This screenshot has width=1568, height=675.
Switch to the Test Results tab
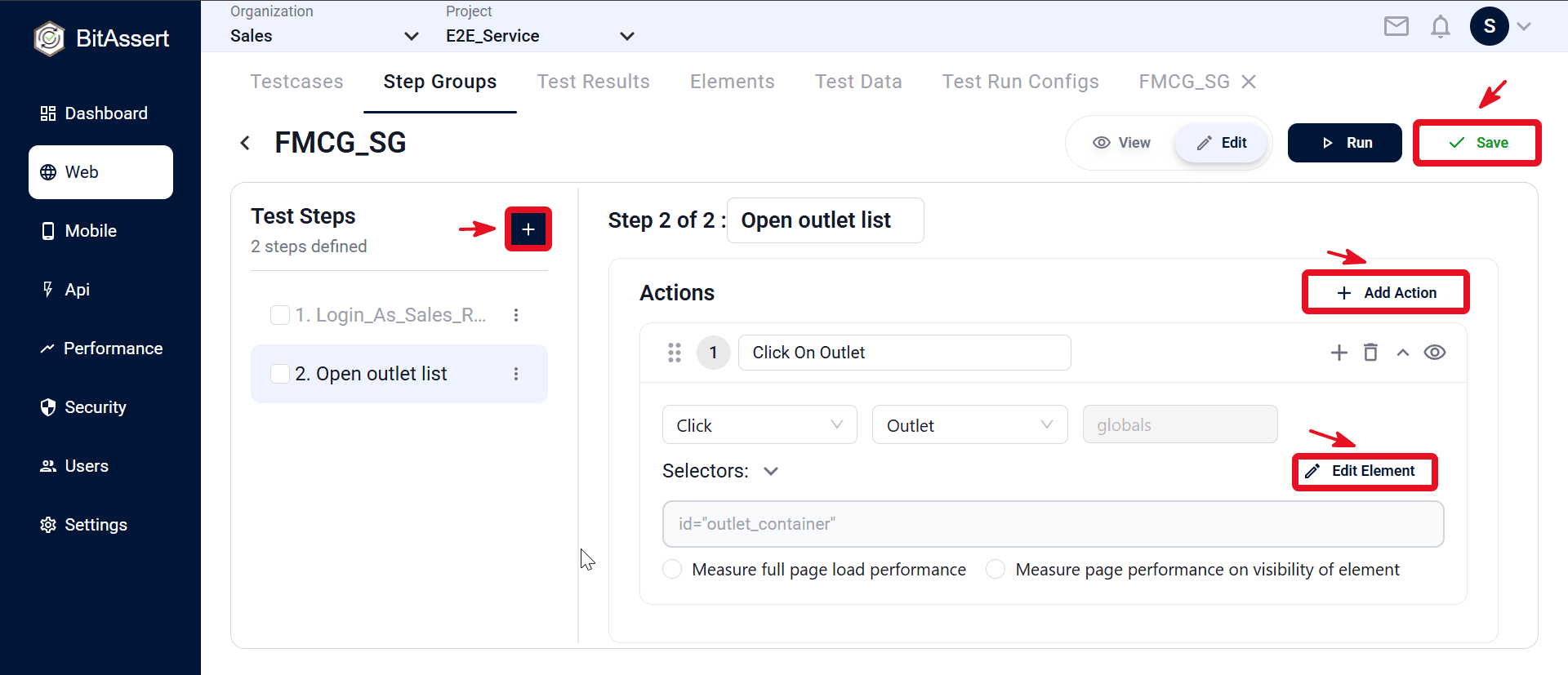point(593,82)
